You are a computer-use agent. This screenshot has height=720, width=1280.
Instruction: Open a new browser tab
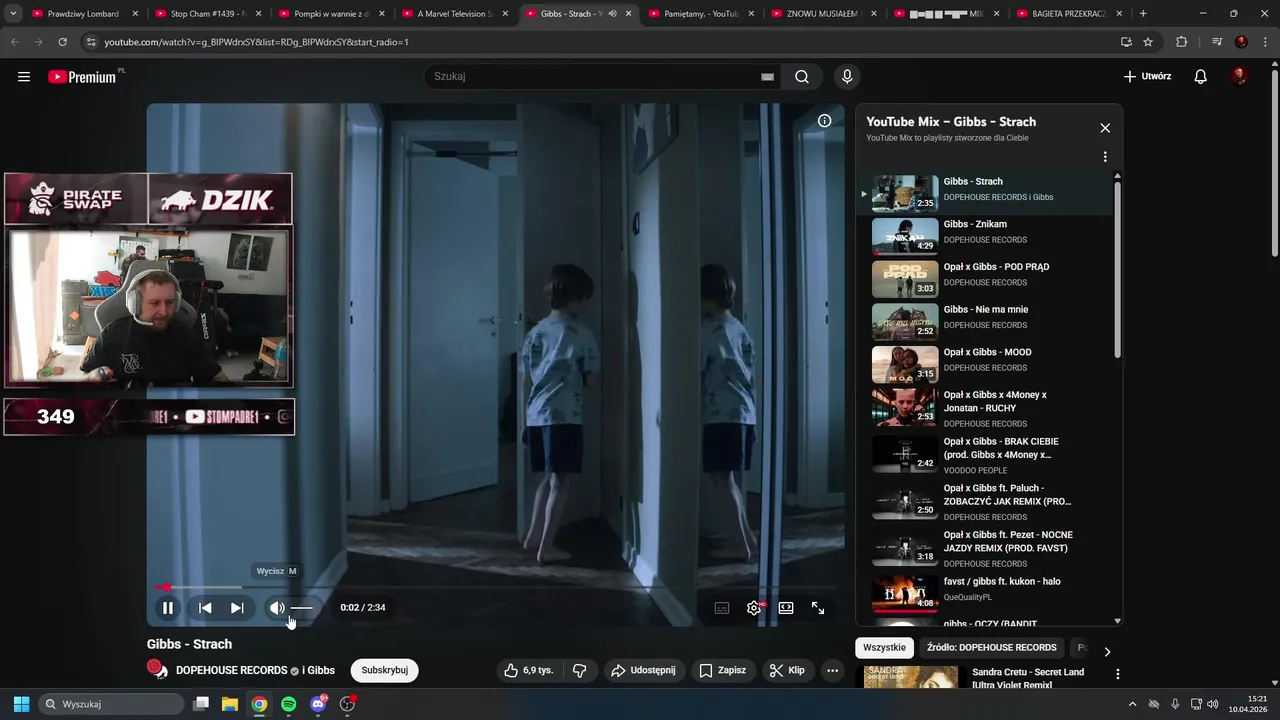pyautogui.click(x=1143, y=14)
